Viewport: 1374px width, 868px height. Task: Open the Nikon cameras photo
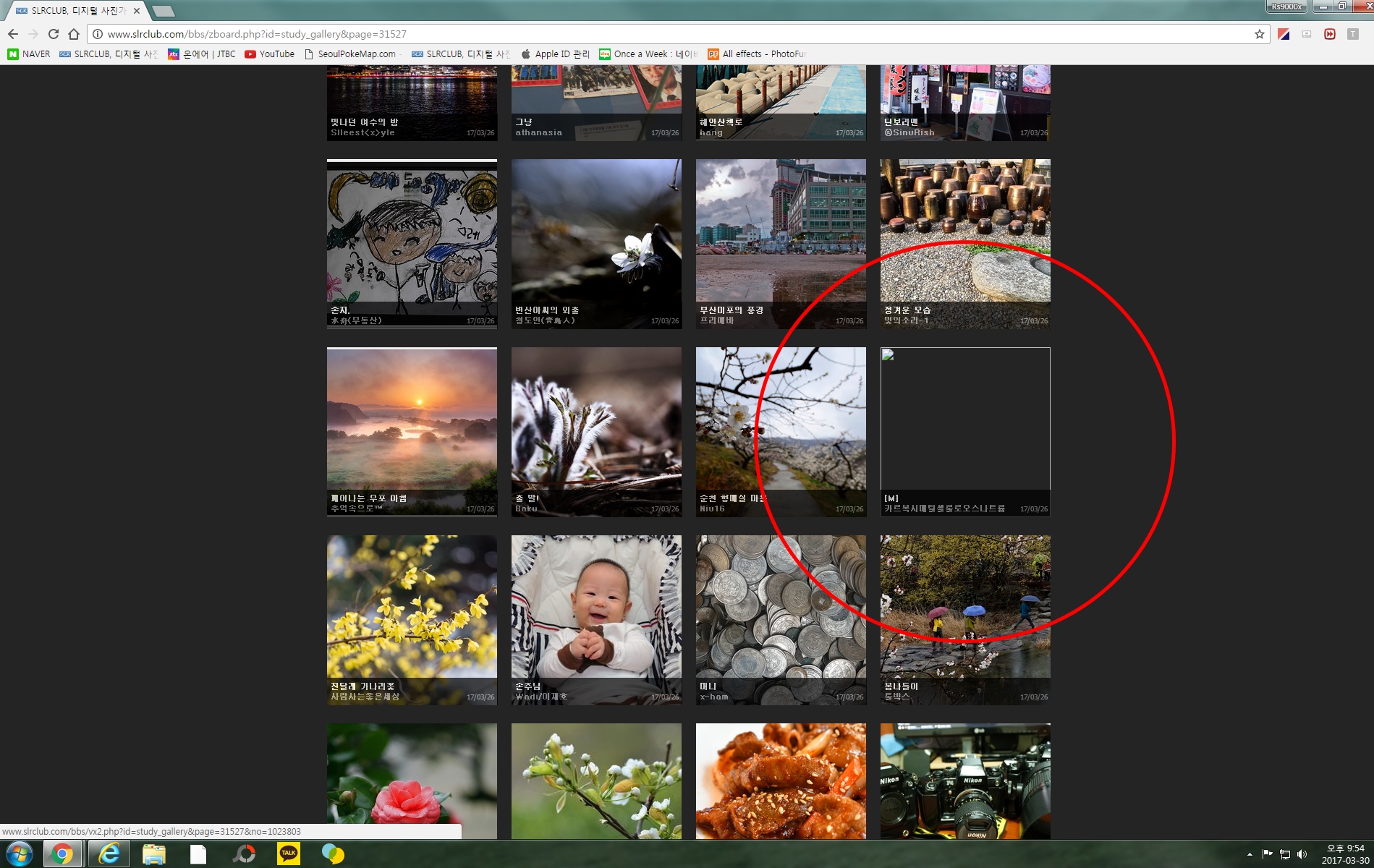965,781
